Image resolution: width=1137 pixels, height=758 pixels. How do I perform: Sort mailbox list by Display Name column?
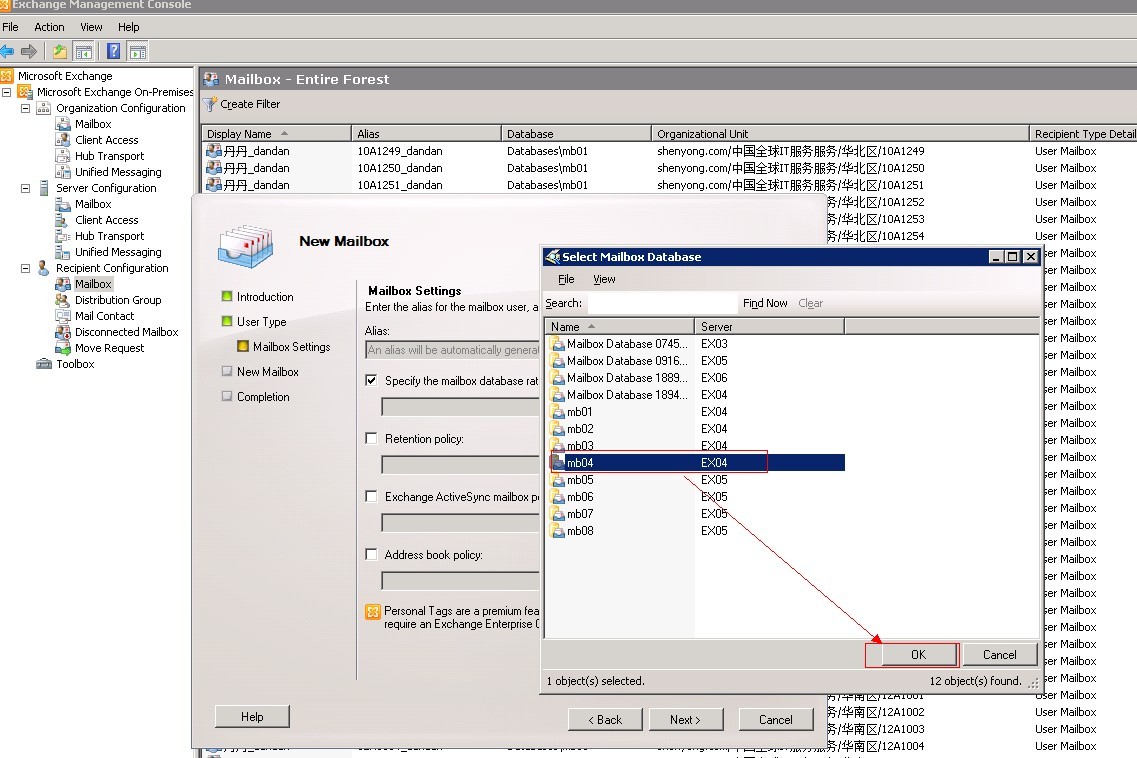[x=276, y=133]
